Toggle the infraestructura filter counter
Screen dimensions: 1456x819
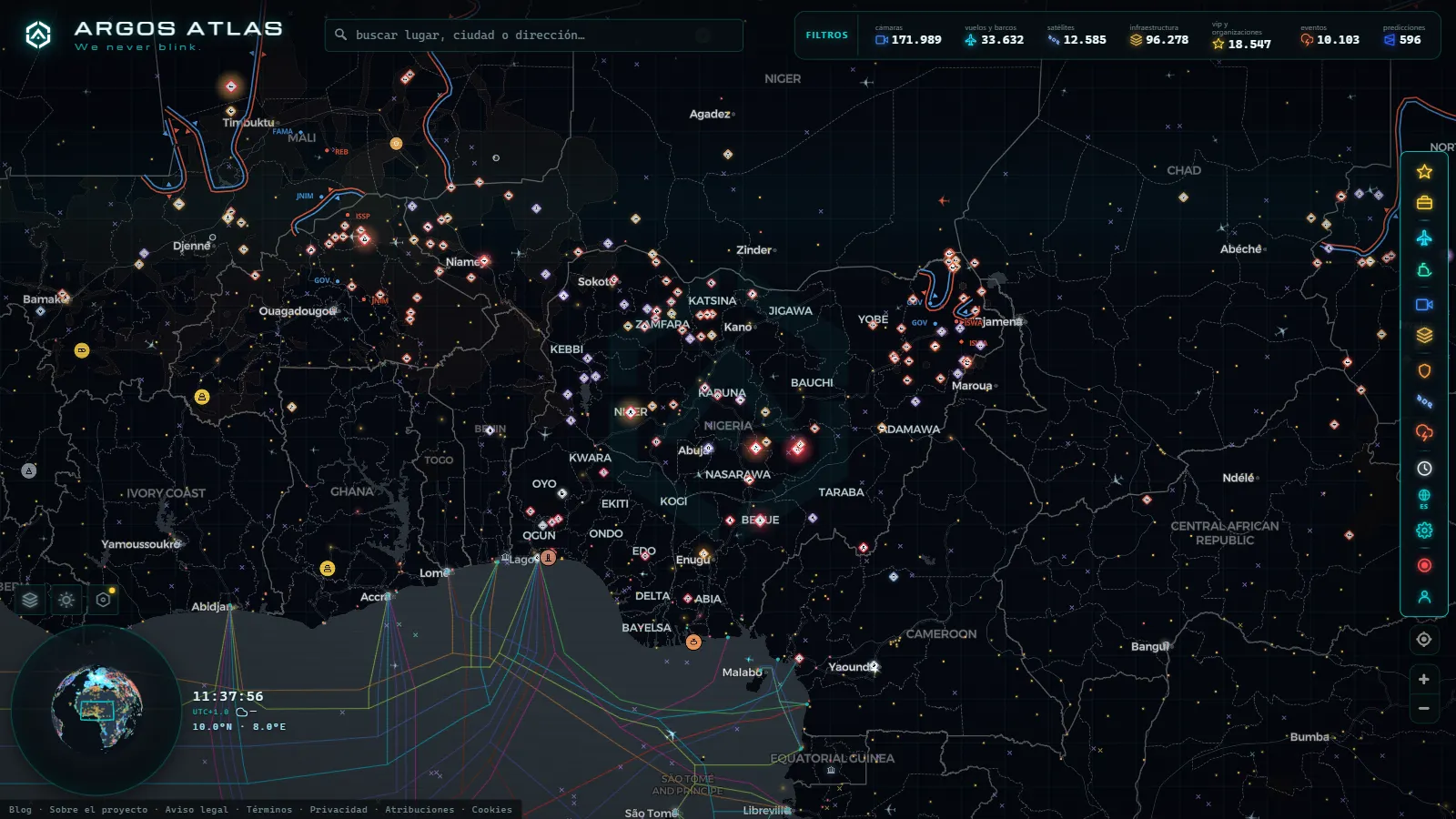click(x=1159, y=35)
